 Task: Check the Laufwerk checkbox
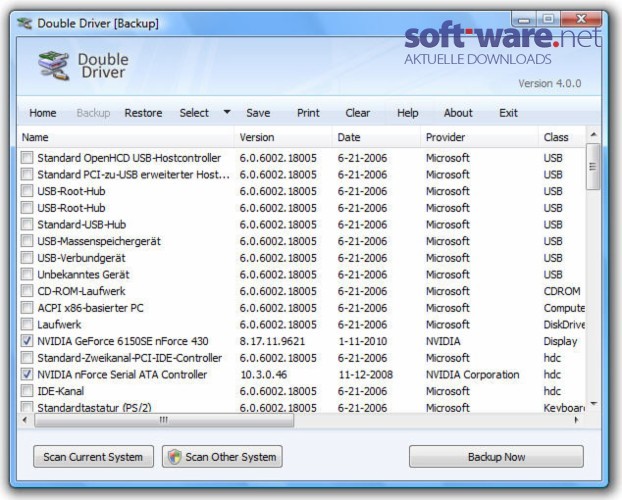(27, 324)
